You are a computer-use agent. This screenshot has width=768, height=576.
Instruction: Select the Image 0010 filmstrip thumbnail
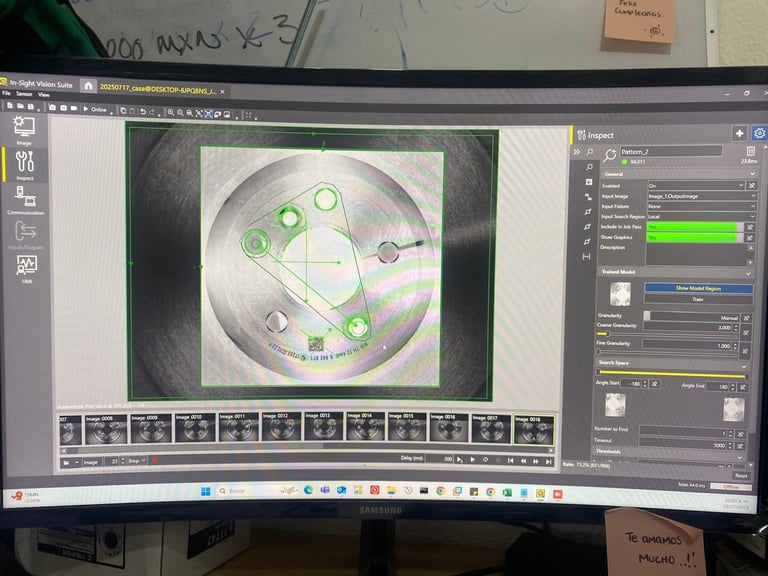[195, 428]
